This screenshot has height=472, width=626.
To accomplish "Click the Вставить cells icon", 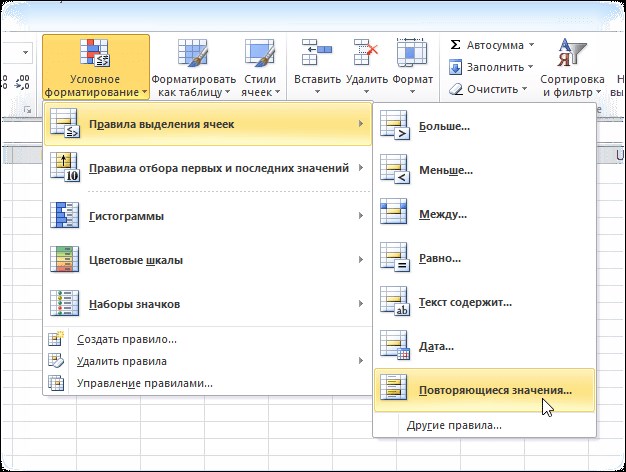I will [317, 52].
